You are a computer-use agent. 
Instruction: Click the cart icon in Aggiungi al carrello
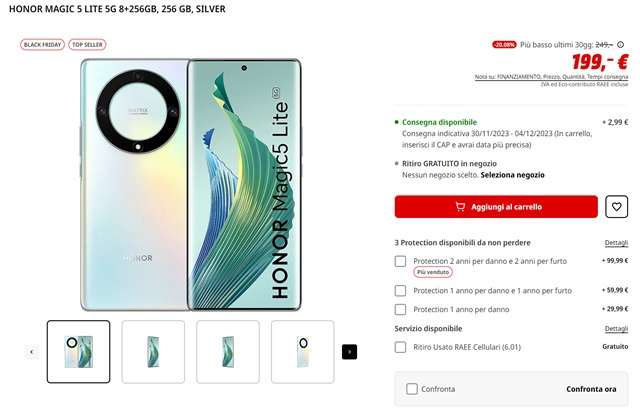coord(460,207)
